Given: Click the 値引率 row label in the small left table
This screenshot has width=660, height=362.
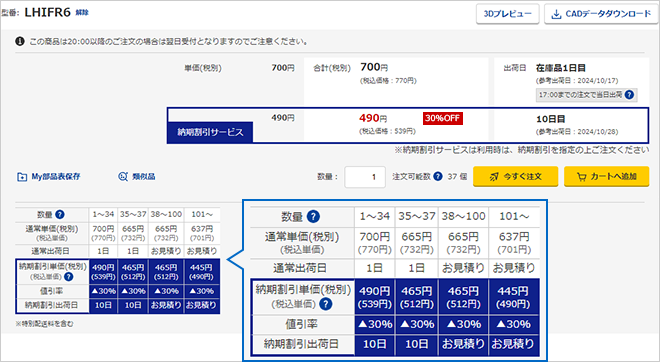Looking at the screenshot, I should pos(51,291).
